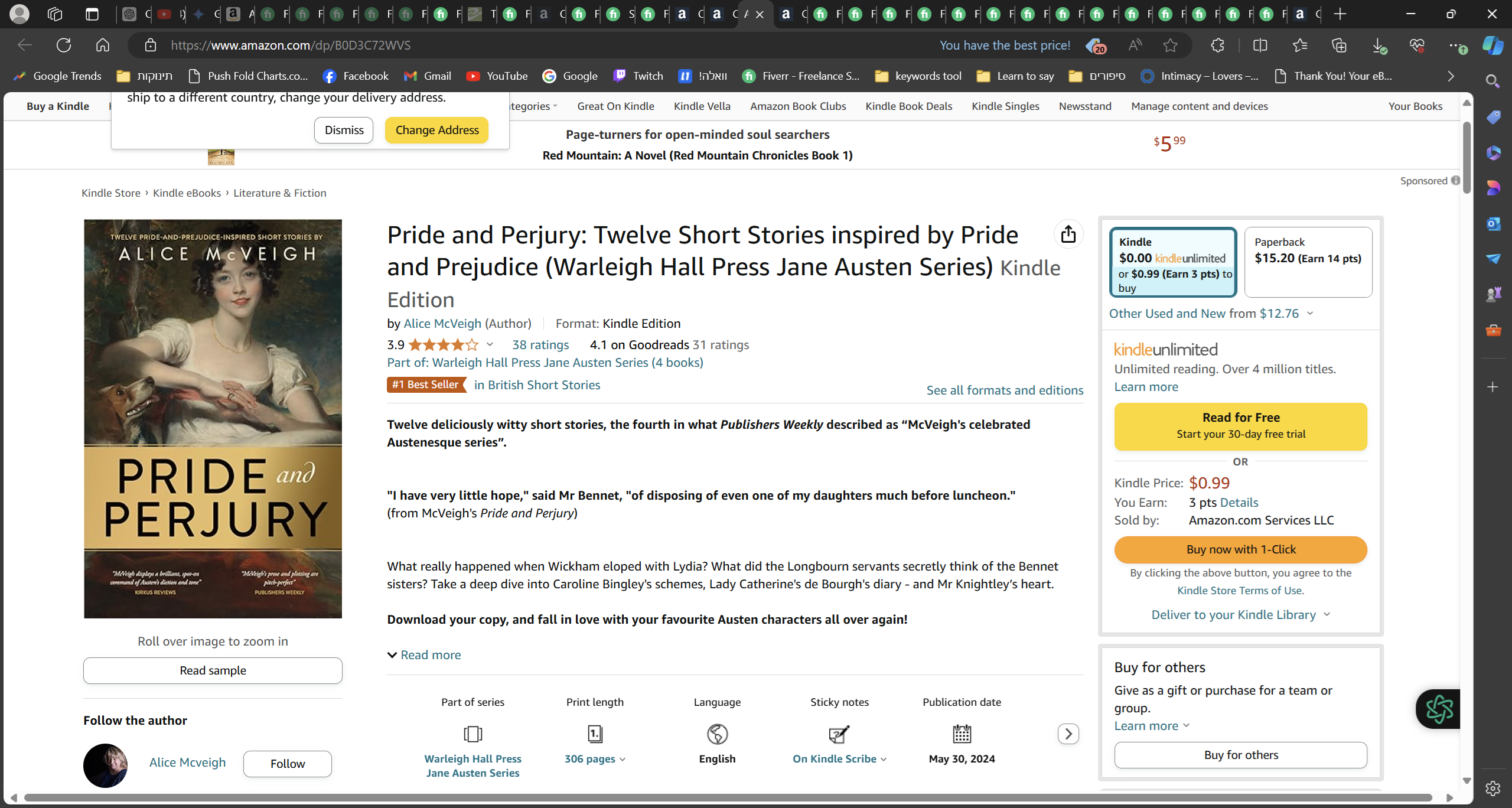1512x808 pixels.
Task: Click the address bar URL field
Action: (x=532, y=45)
